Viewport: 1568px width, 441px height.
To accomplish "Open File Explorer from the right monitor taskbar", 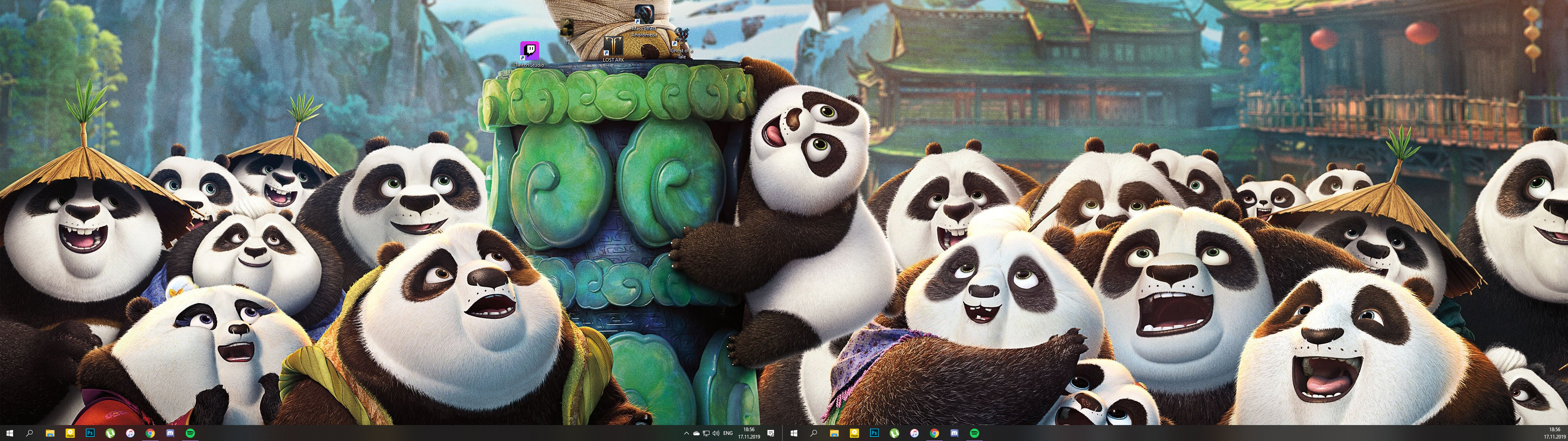I will pyautogui.click(x=834, y=433).
